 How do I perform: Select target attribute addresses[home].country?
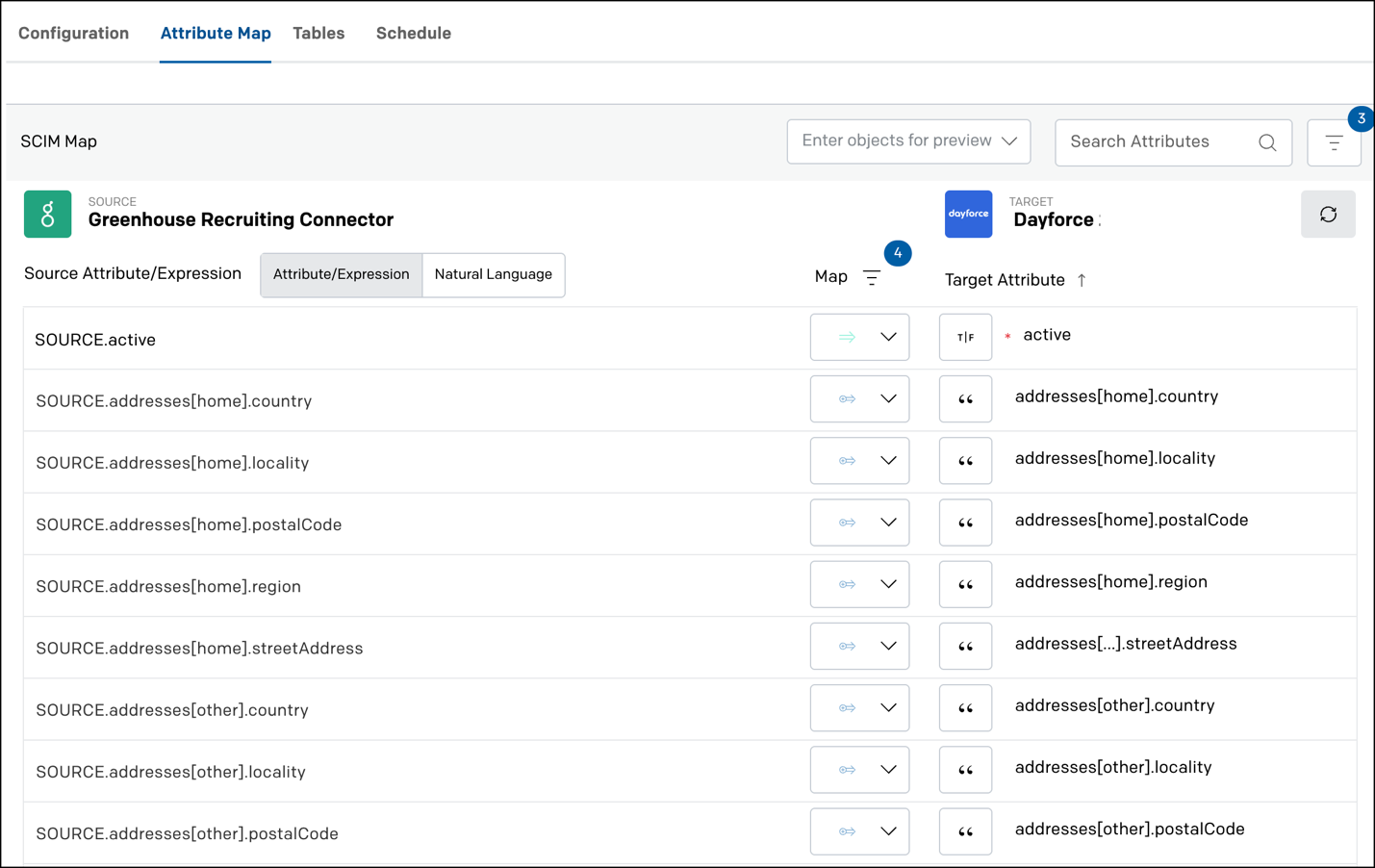pos(1116,396)
